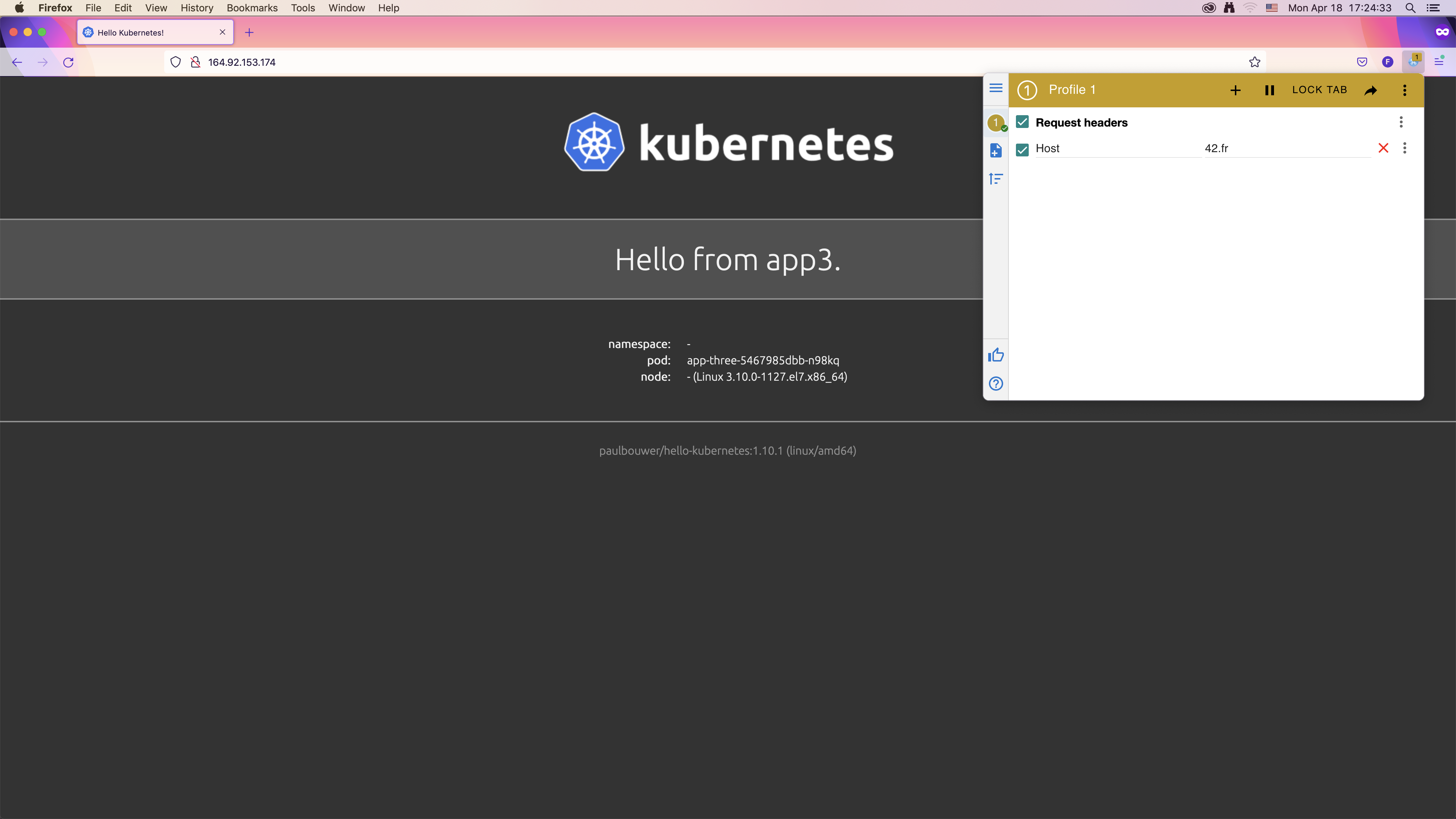Open the ModHeader hamburger menu
Image resolution: width=1456 pixels, height=819 pixels.
click(995, 88)
